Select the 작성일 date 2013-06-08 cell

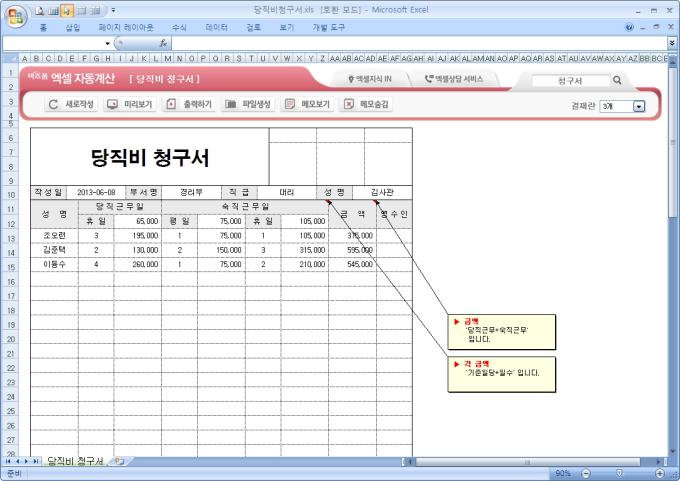click(x=96, y=193)
